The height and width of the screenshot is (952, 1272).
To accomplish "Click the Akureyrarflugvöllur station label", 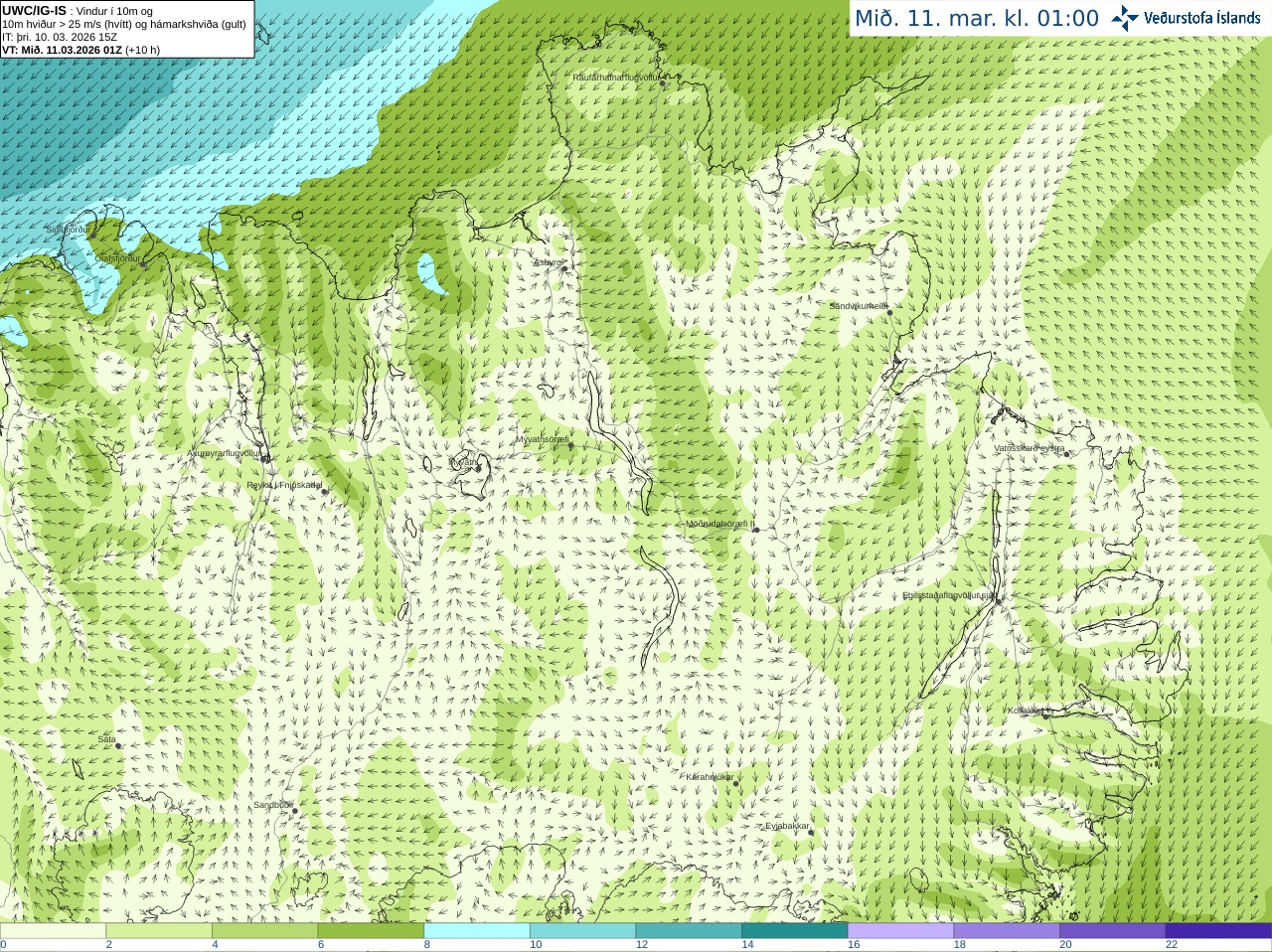I will click(225, 453).
